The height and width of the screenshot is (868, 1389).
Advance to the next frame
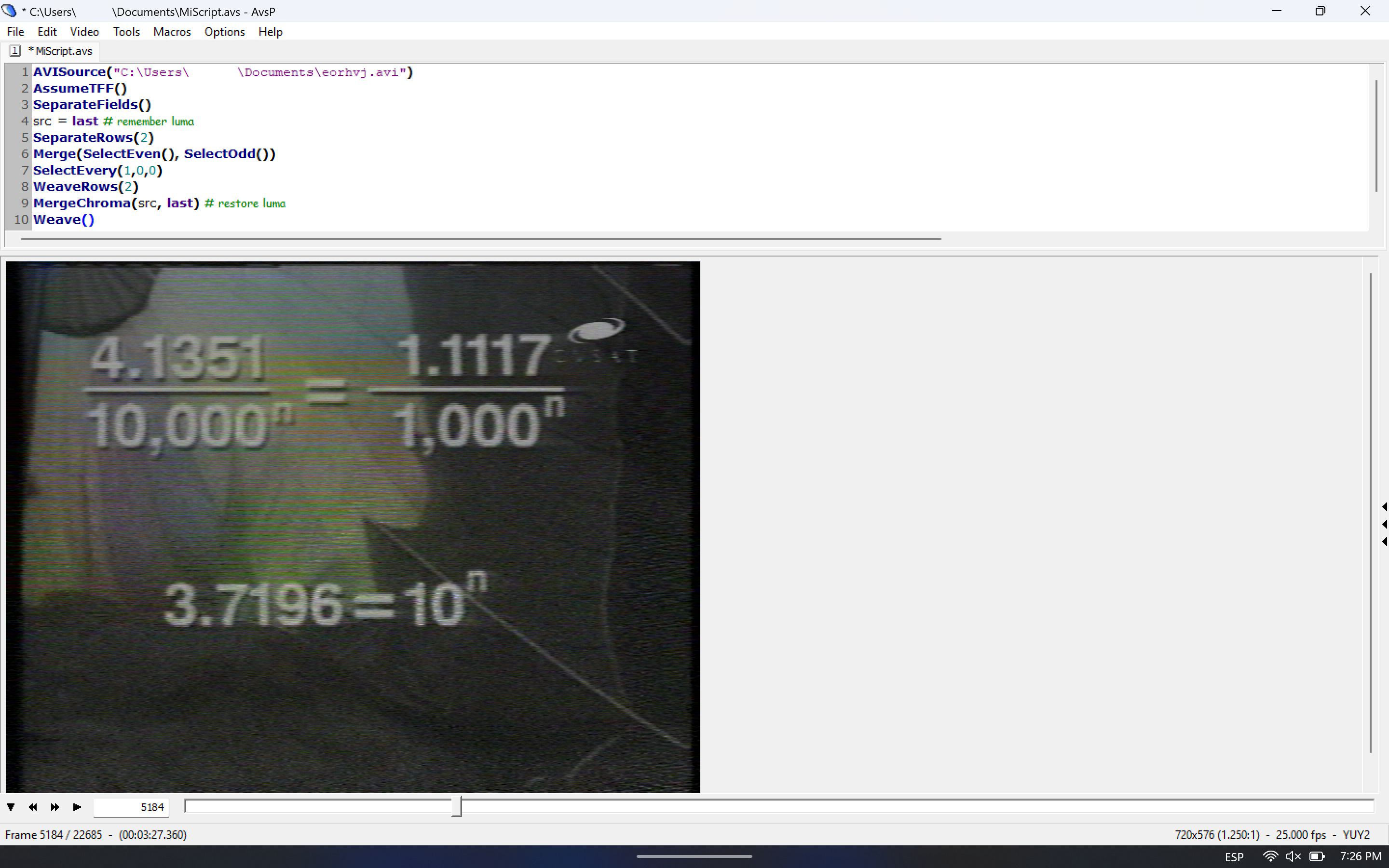pyautogui.click(x=55, y=807)
